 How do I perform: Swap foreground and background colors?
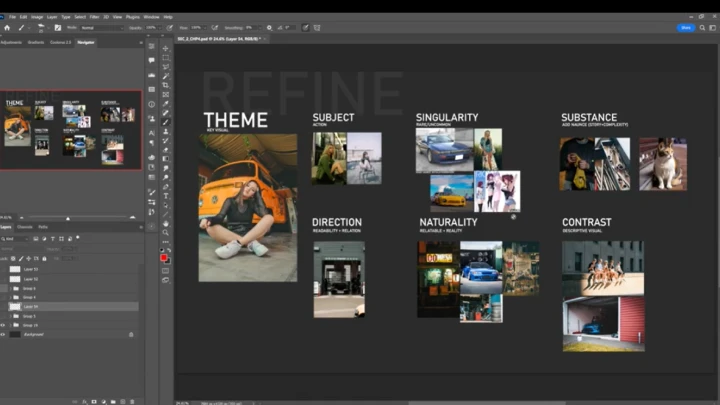[169, 250]
